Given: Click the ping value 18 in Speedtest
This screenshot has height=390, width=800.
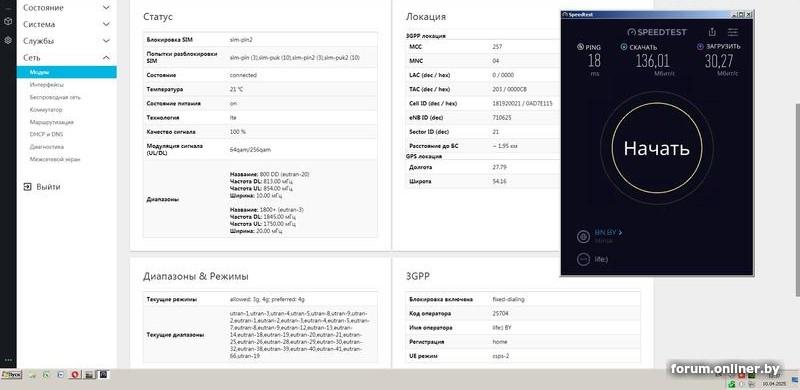Looking at the screenshot, I should tap(594, 61).
